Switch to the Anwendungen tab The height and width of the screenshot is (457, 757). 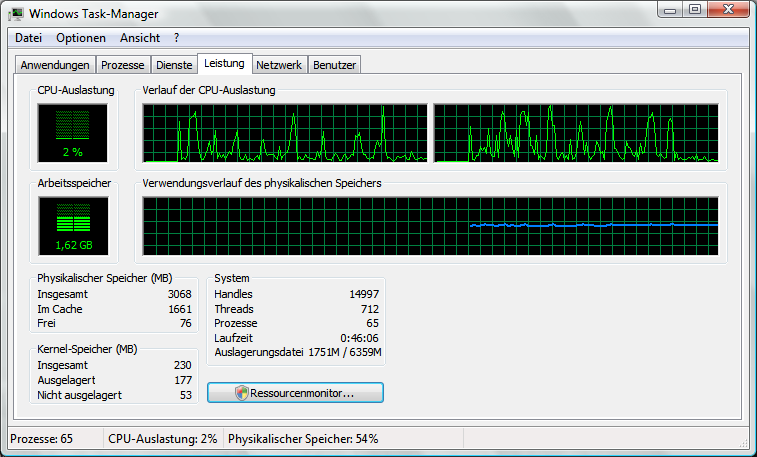coord(55,65)
